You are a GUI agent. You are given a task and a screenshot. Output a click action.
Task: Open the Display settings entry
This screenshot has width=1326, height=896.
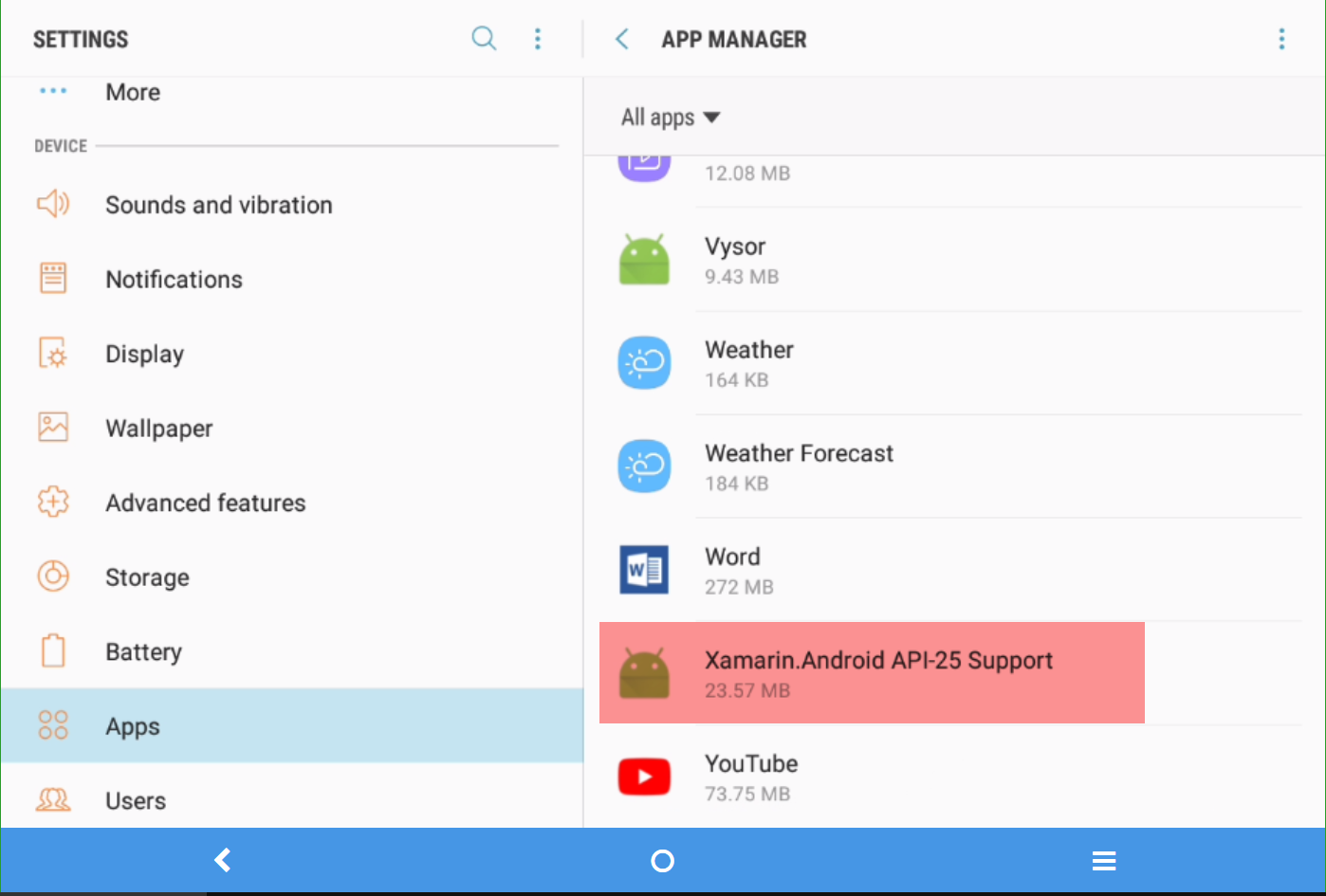(292, 354)
